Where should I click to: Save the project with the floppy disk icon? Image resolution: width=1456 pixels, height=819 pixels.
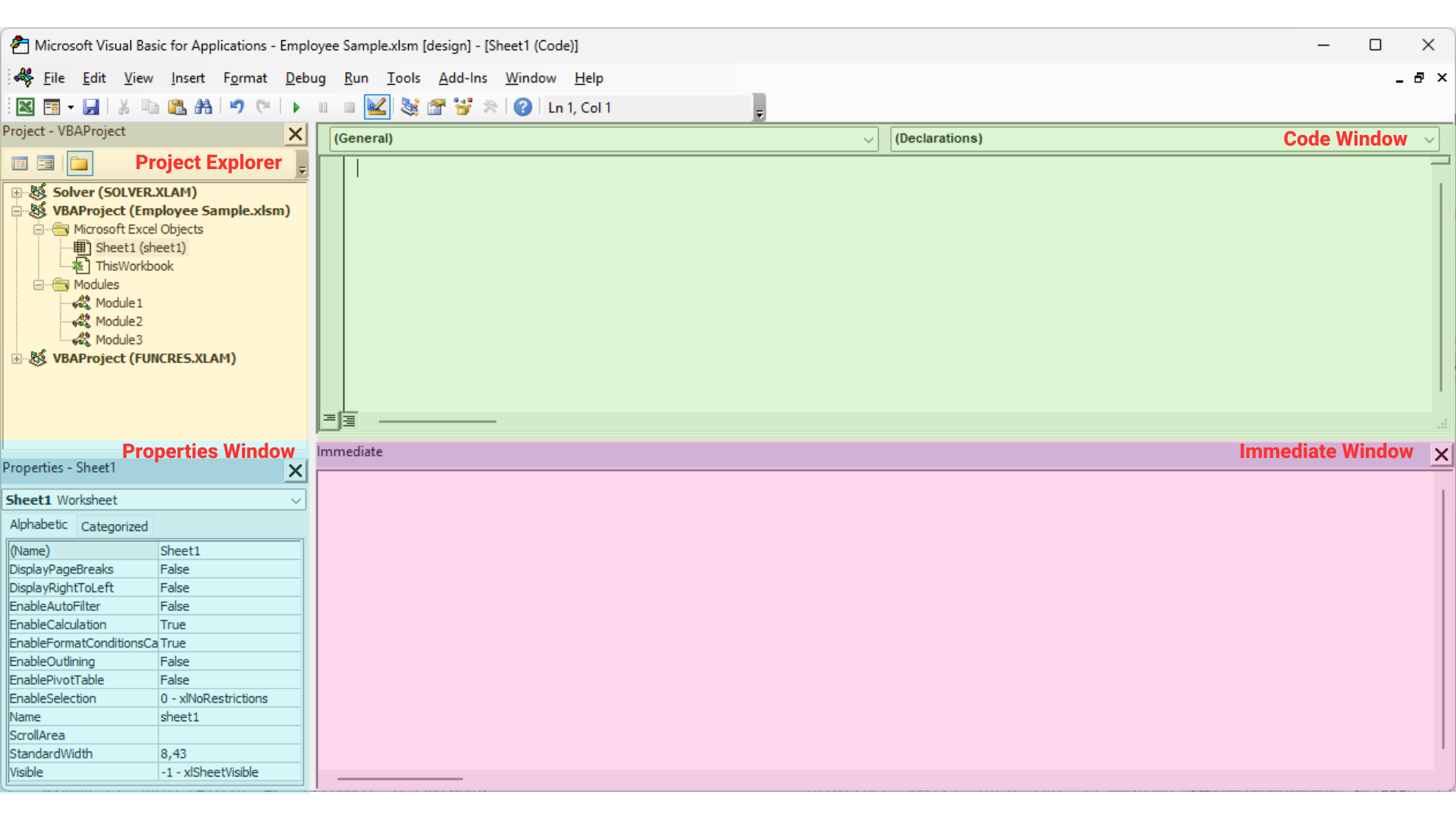point(91,108)
